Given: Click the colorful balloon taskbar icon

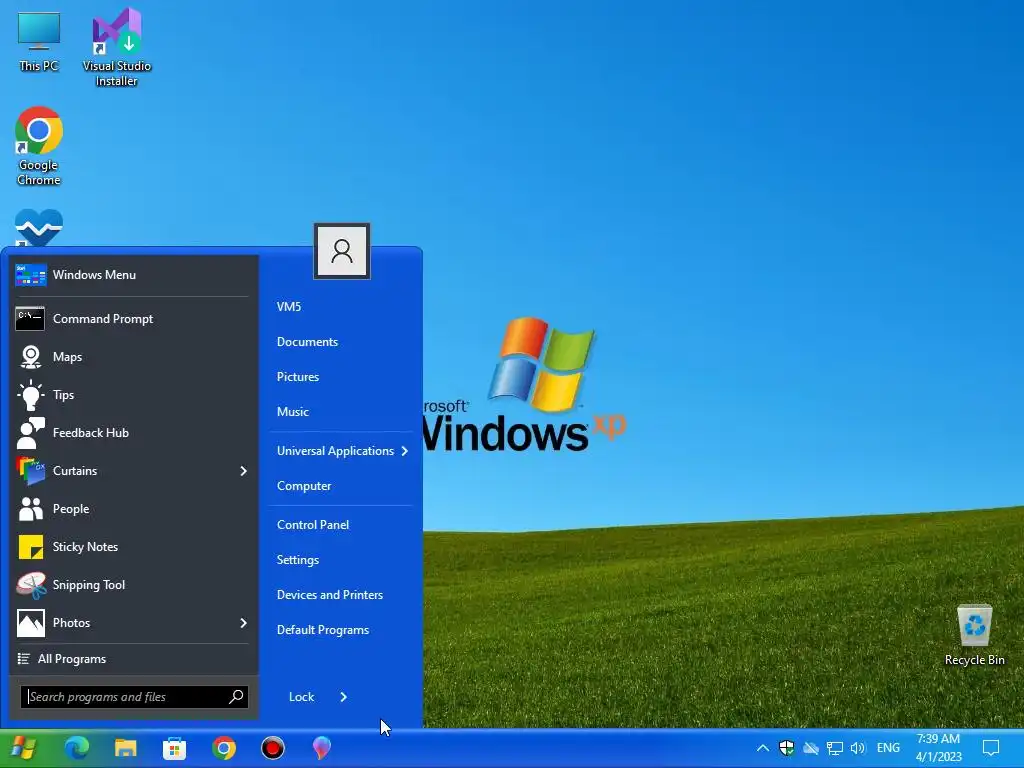Looking at the screenshot, I should 322,748.
